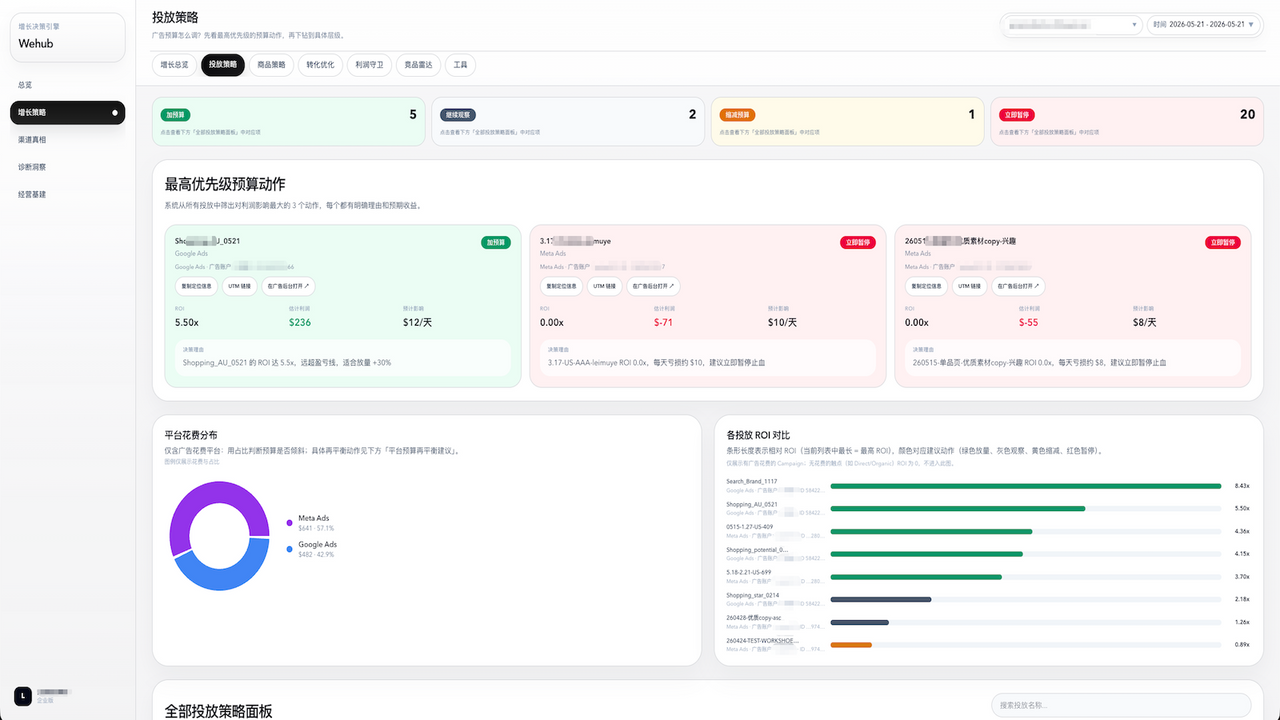Click the red 立即暂停 badge on third card
Image resolution: width=1280 pixels, height=720 pixels.
point(1222,242)
